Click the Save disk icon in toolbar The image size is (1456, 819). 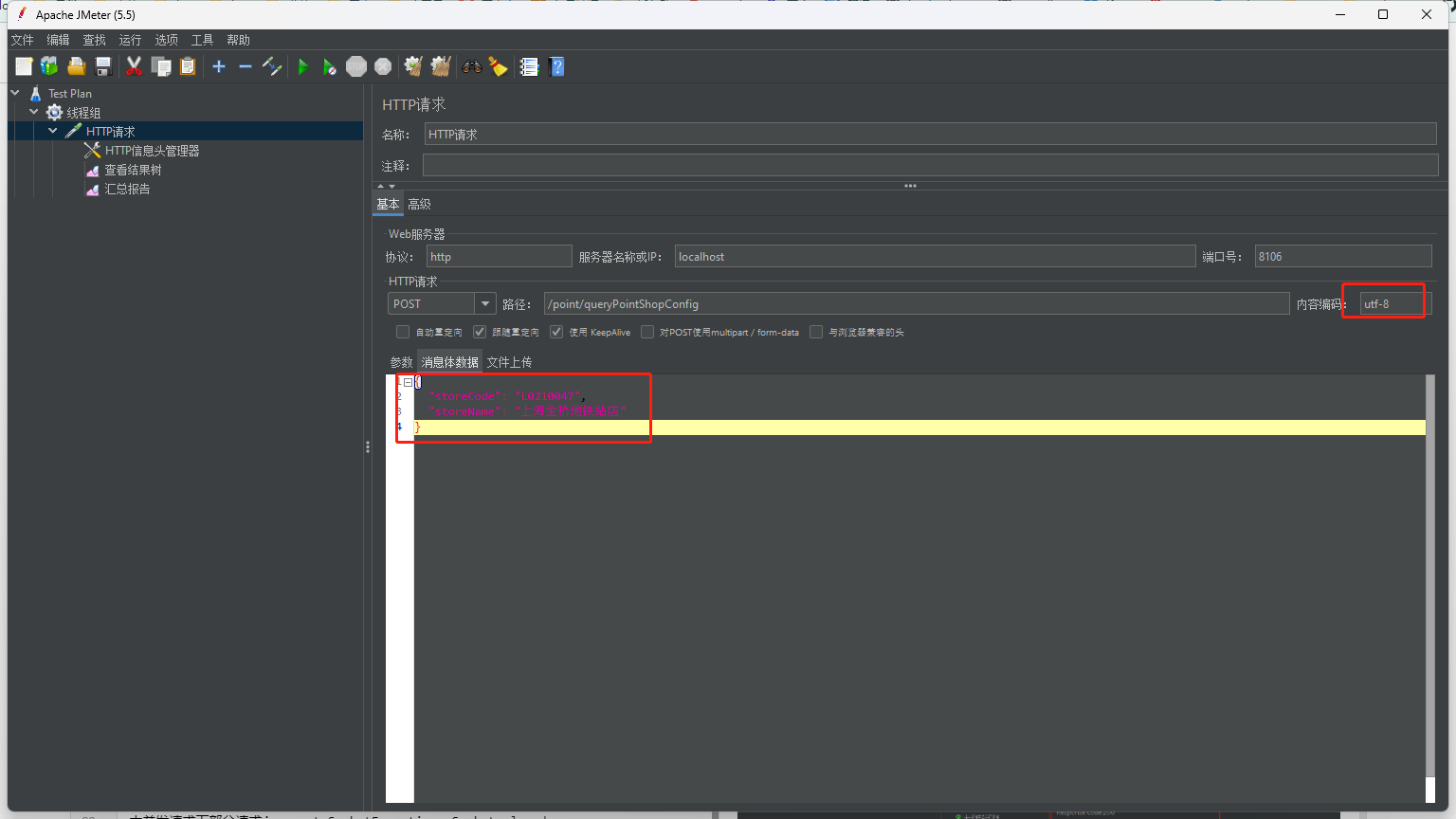[x=103, y=66]
